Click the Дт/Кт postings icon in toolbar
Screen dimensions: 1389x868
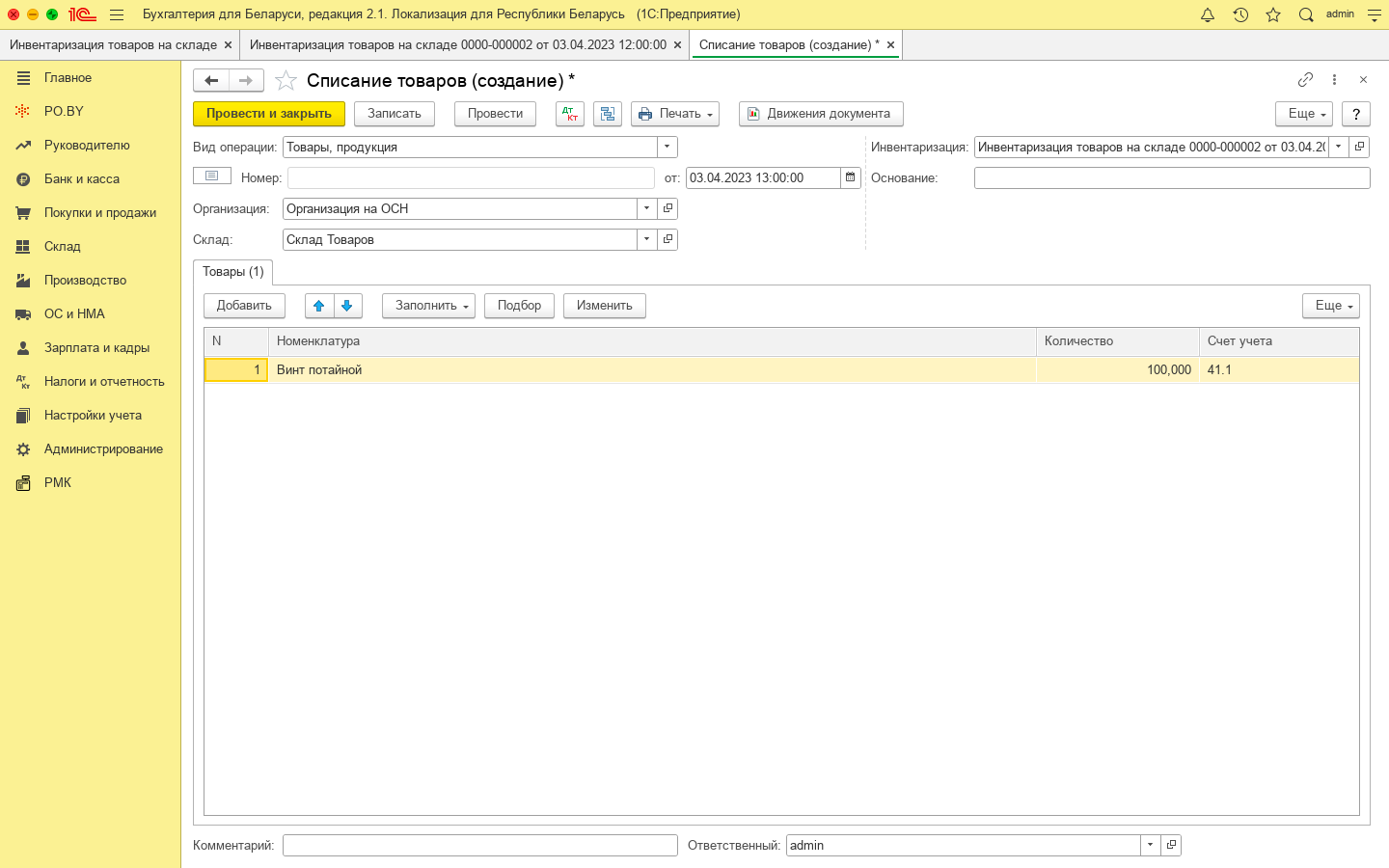pyautogui.click(x=570, y=114)
